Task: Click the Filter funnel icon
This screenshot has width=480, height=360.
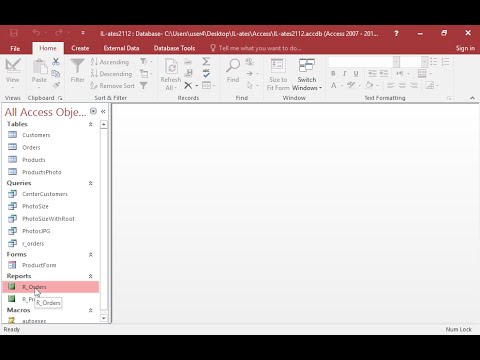Action: 77,66
